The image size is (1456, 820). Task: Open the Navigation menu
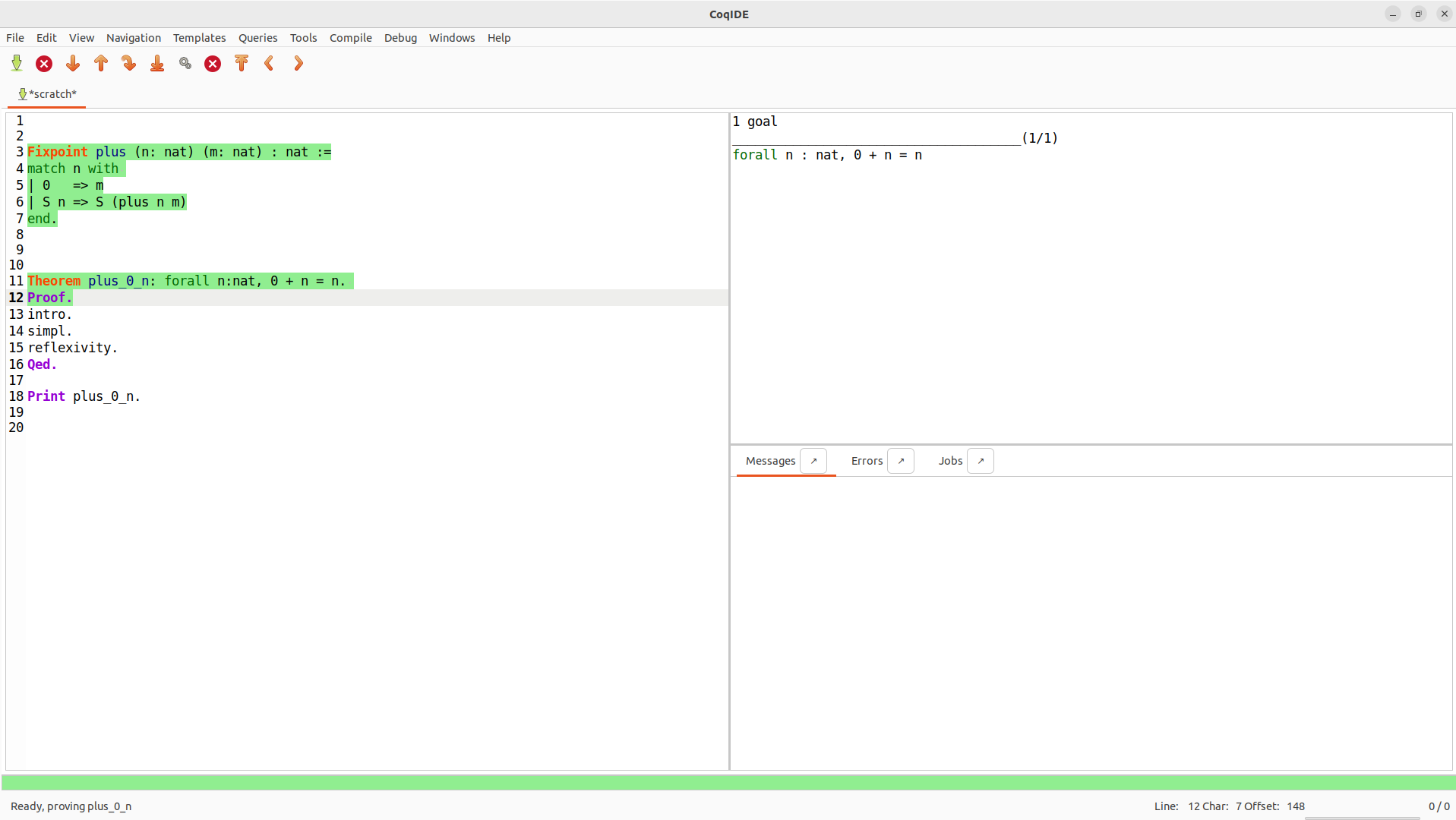tap(134, 38)
